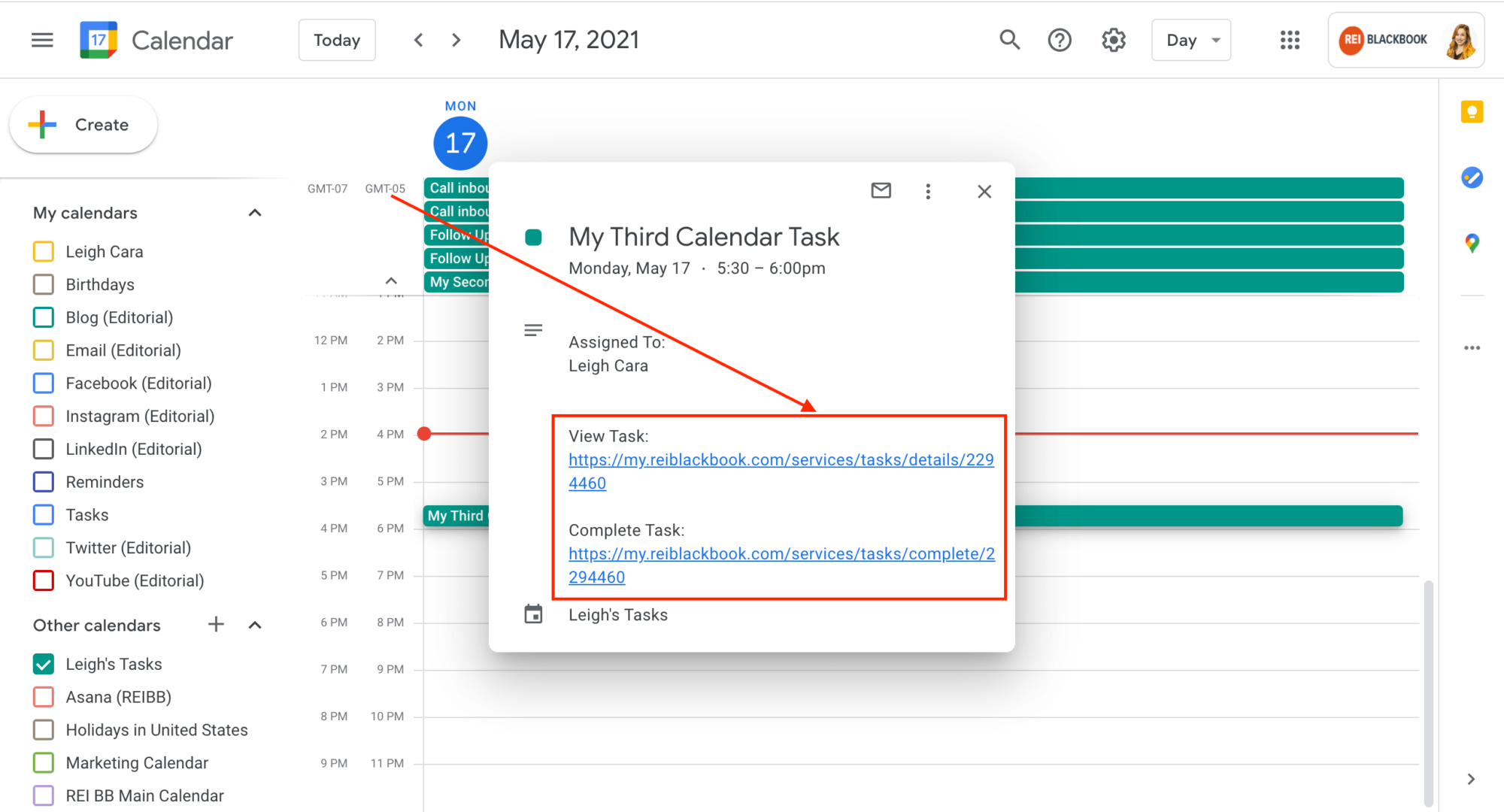Open Google Keep side panel

click(x=1472, y=112)
